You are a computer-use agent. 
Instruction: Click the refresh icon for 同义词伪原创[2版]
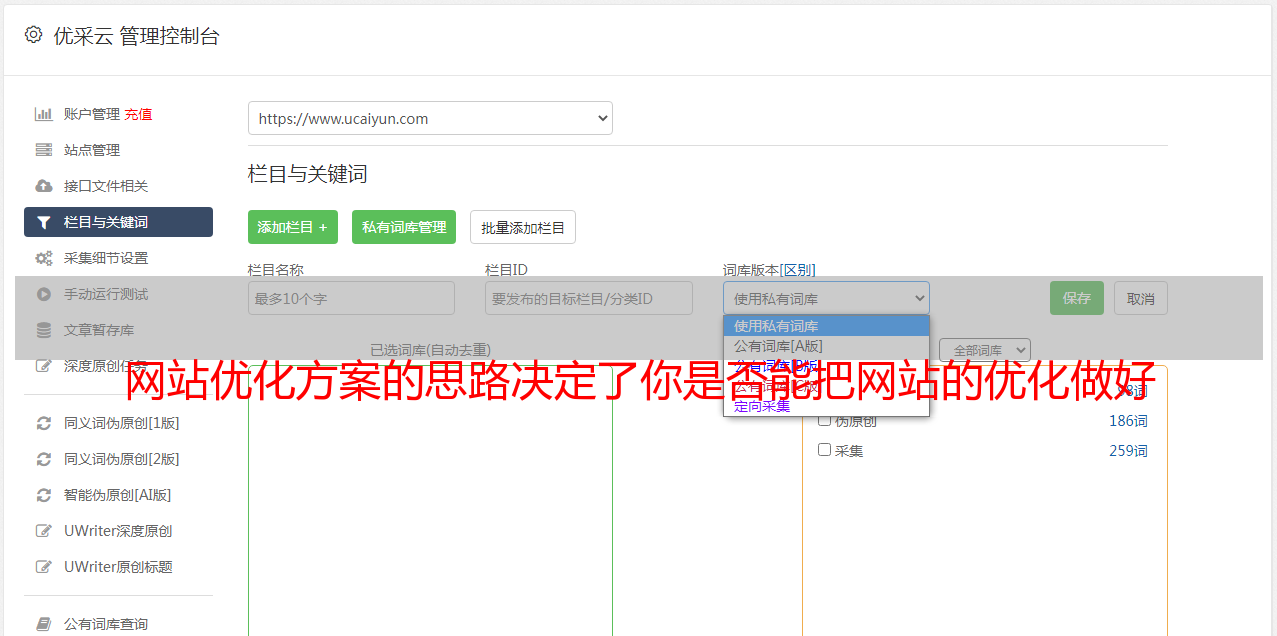[x=43, y=459]
